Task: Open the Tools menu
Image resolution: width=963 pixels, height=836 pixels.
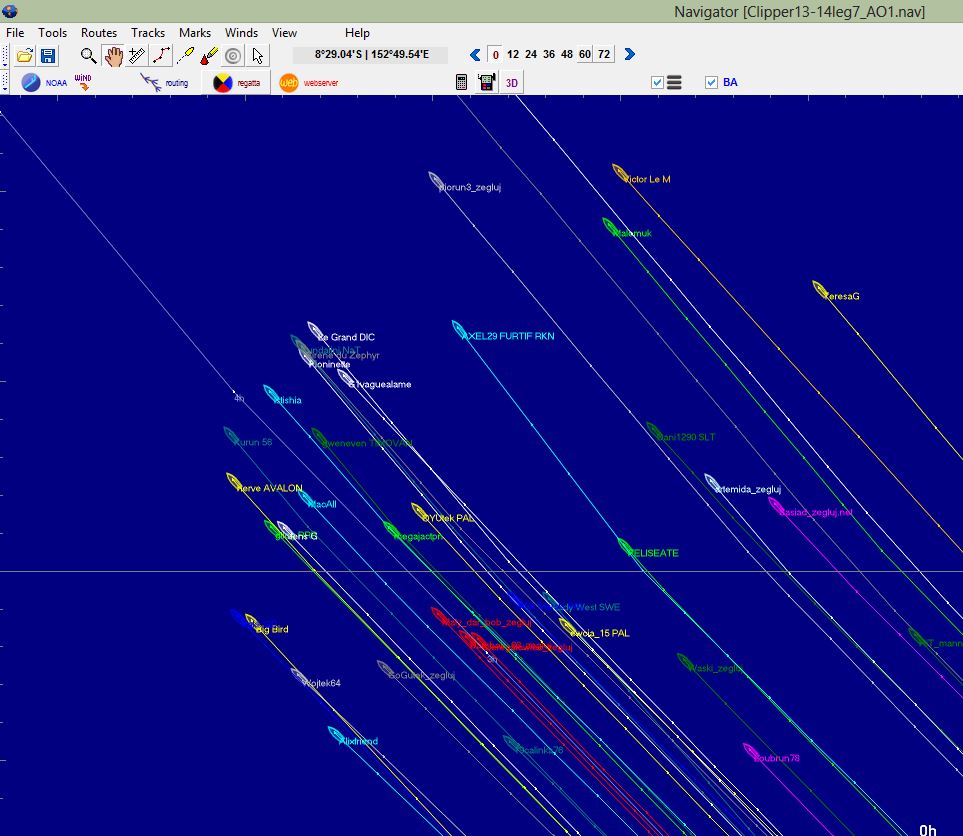Action: [x=52, y=33]
